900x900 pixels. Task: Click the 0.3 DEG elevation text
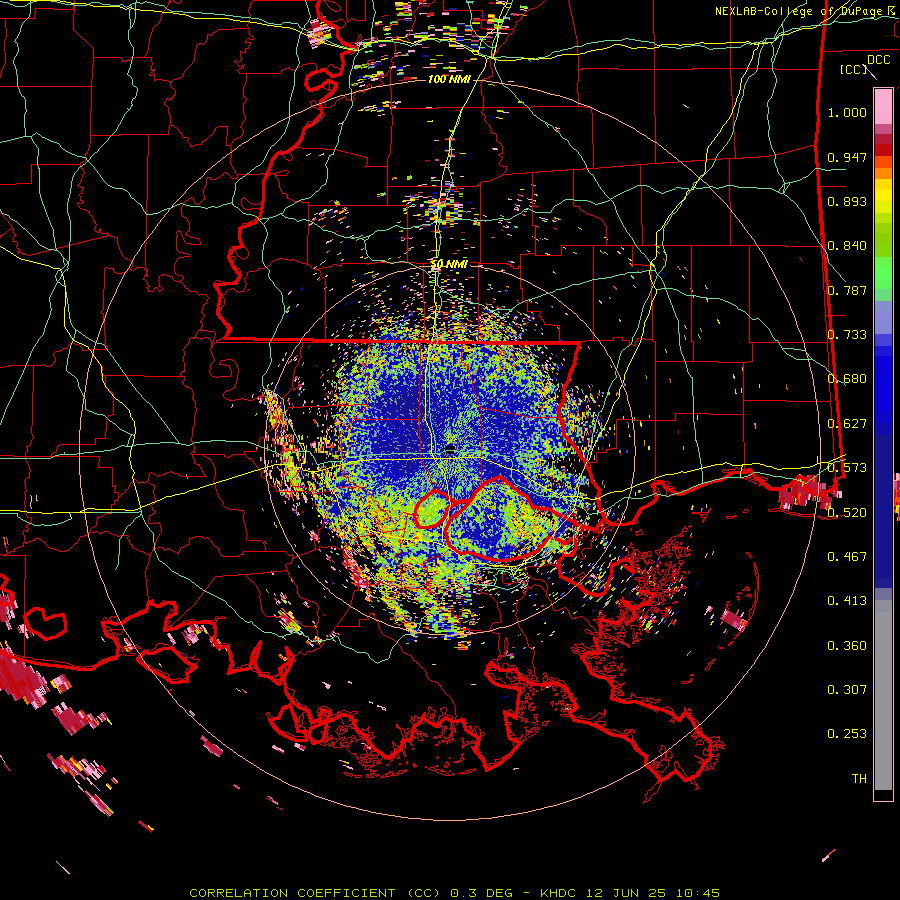(x=482, y=893)
